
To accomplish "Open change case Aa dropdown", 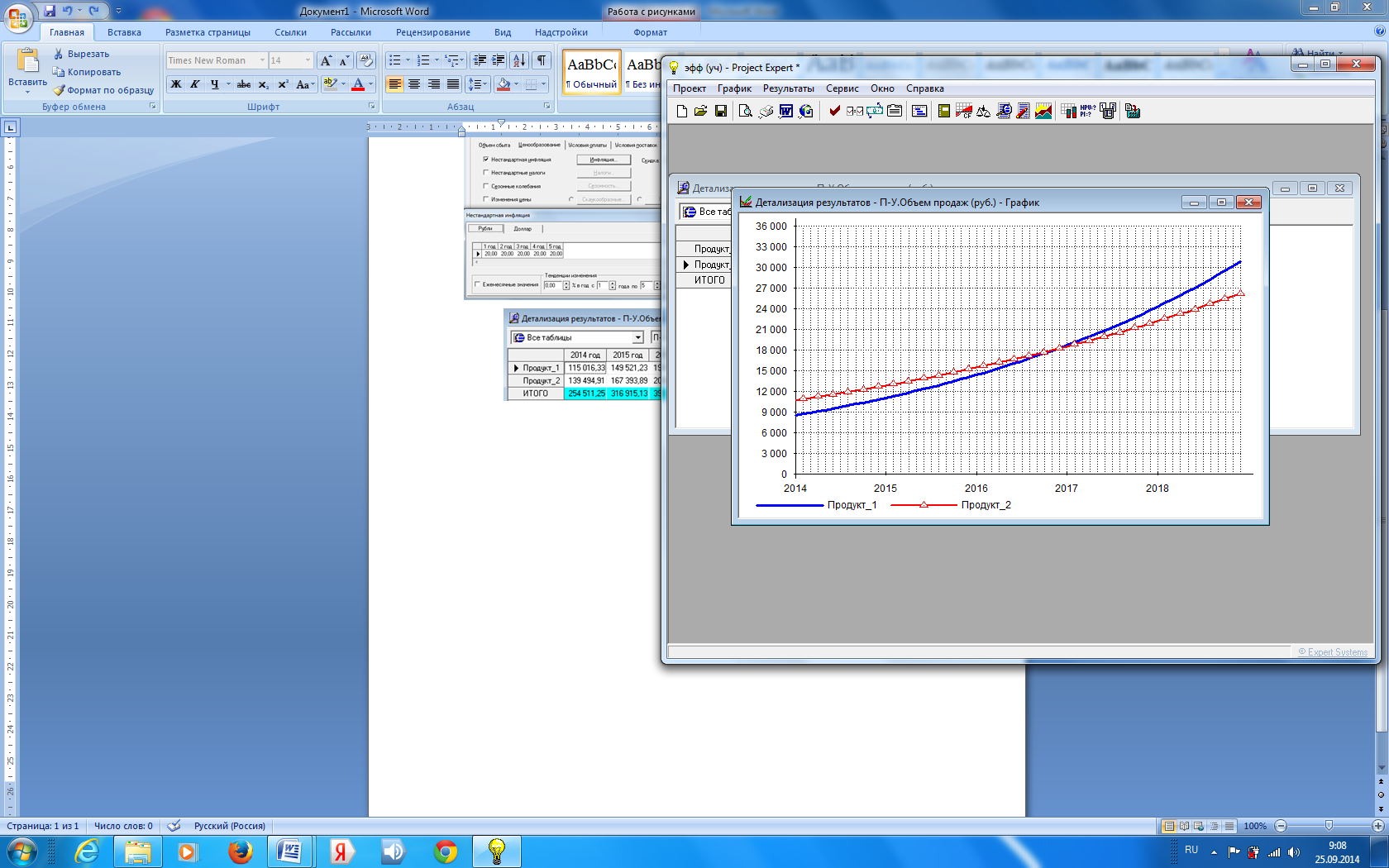I will tap(305, 84).
